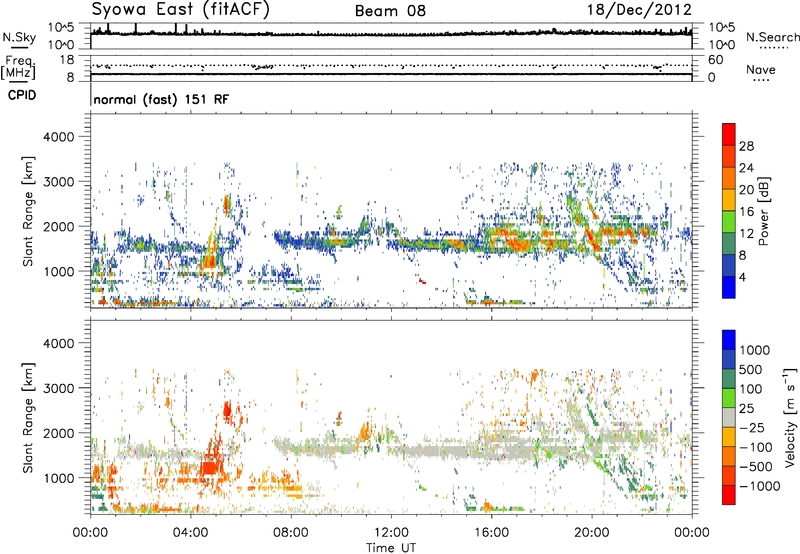
Task: Click the '500' velocity colorbar tick value
Action: (x=751, y=370)
